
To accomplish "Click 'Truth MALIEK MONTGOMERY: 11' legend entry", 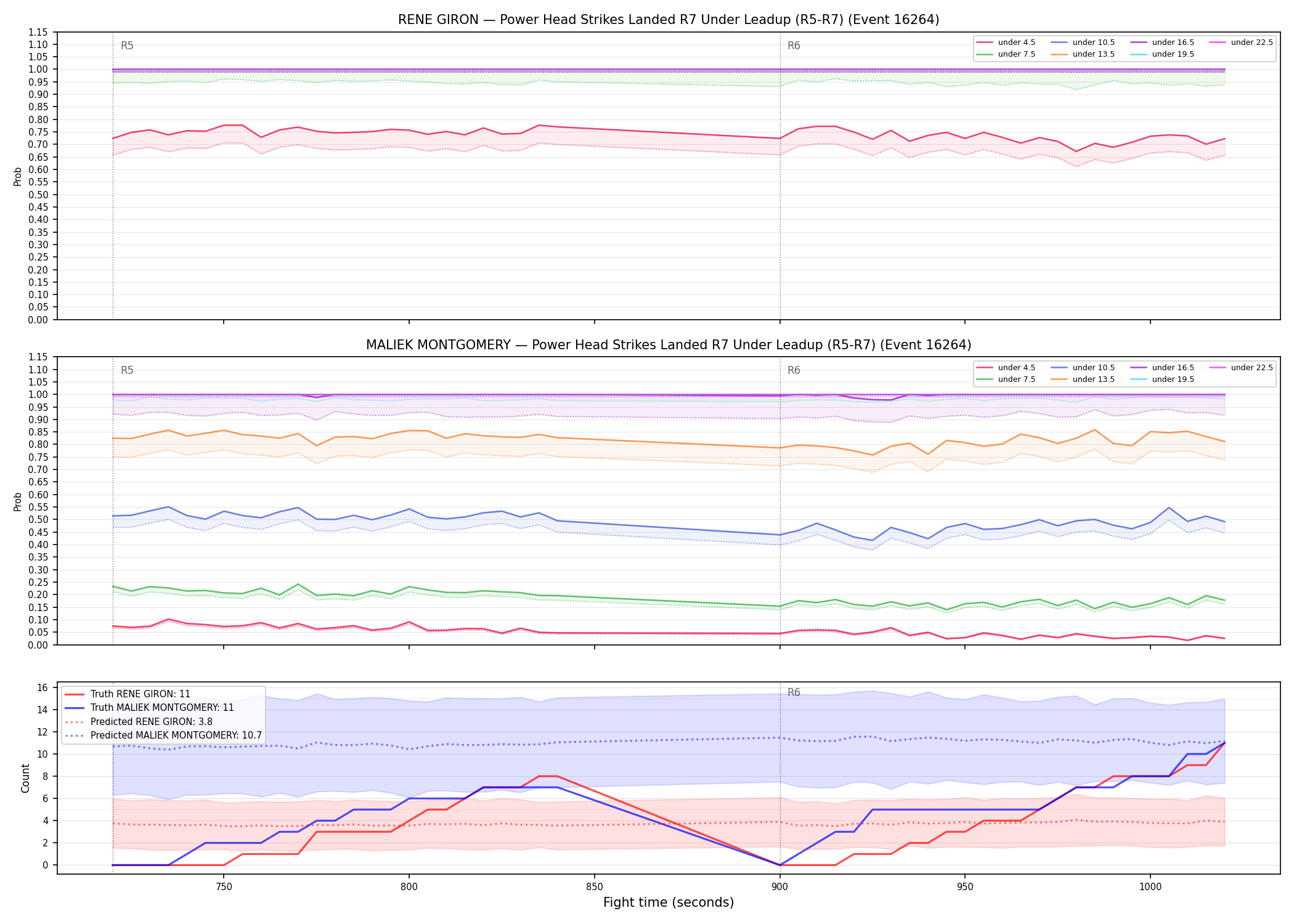I will [x=149, y=708].
